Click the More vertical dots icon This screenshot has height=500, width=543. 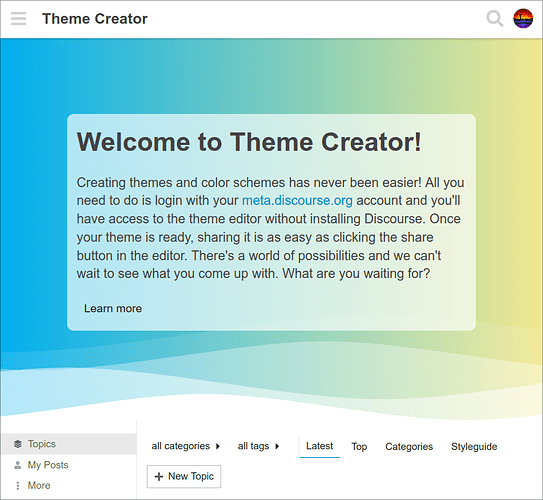click(18, 485)
